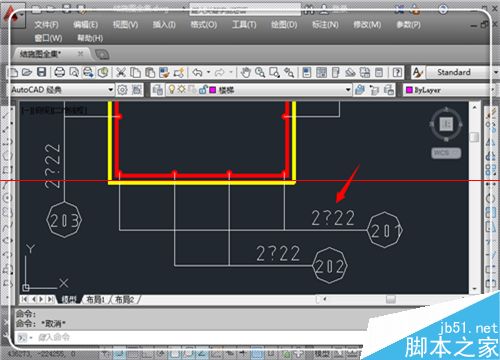Viewport: 500px width, 360px height.
Task: Undo last action with the arrow icon
Action: coord(198,72)
